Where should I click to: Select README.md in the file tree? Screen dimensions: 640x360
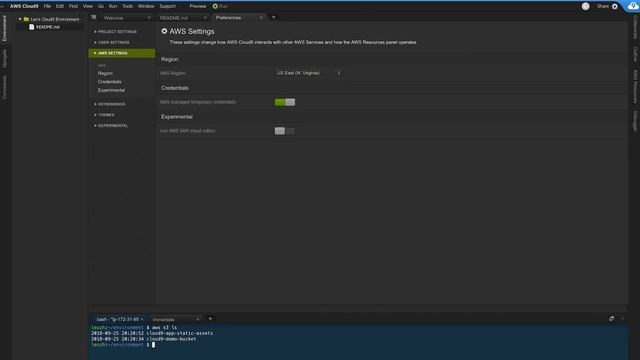pyautogui.click(x=47, y=27)
